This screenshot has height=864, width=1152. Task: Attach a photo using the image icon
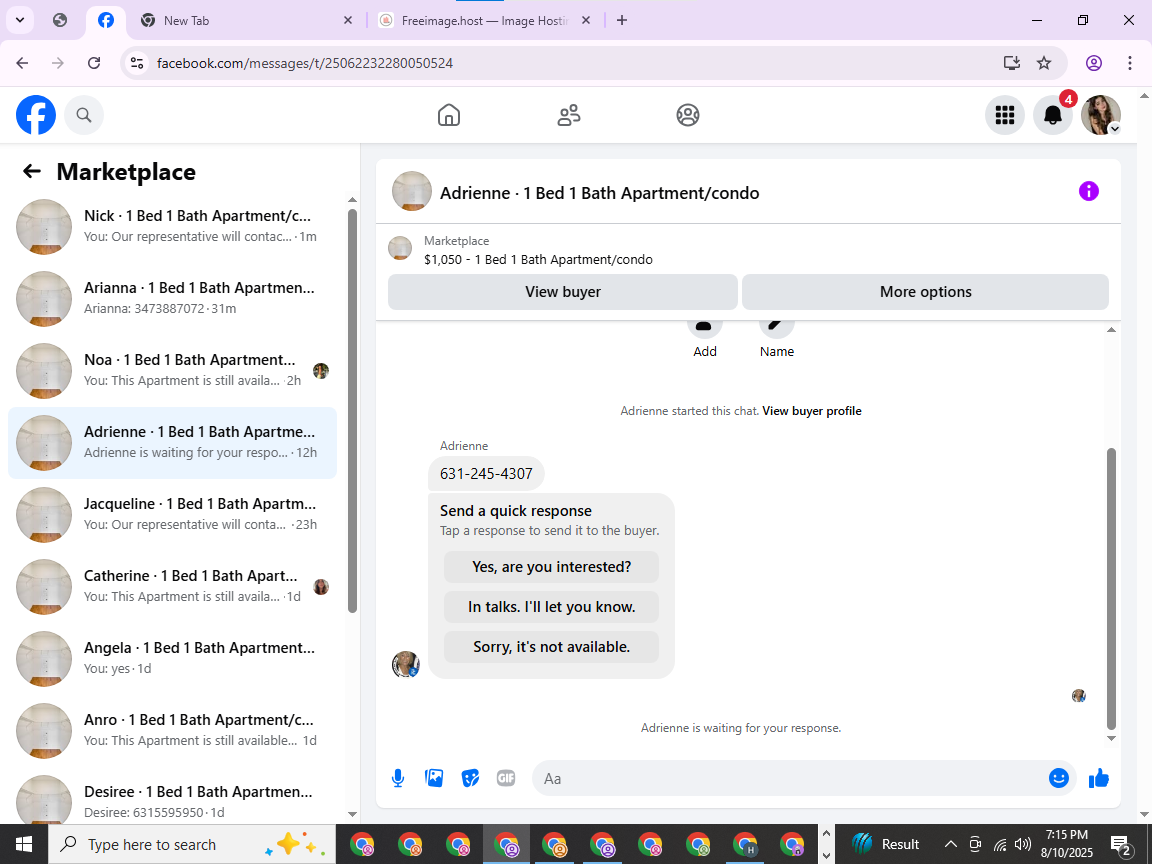coord(434,778)
